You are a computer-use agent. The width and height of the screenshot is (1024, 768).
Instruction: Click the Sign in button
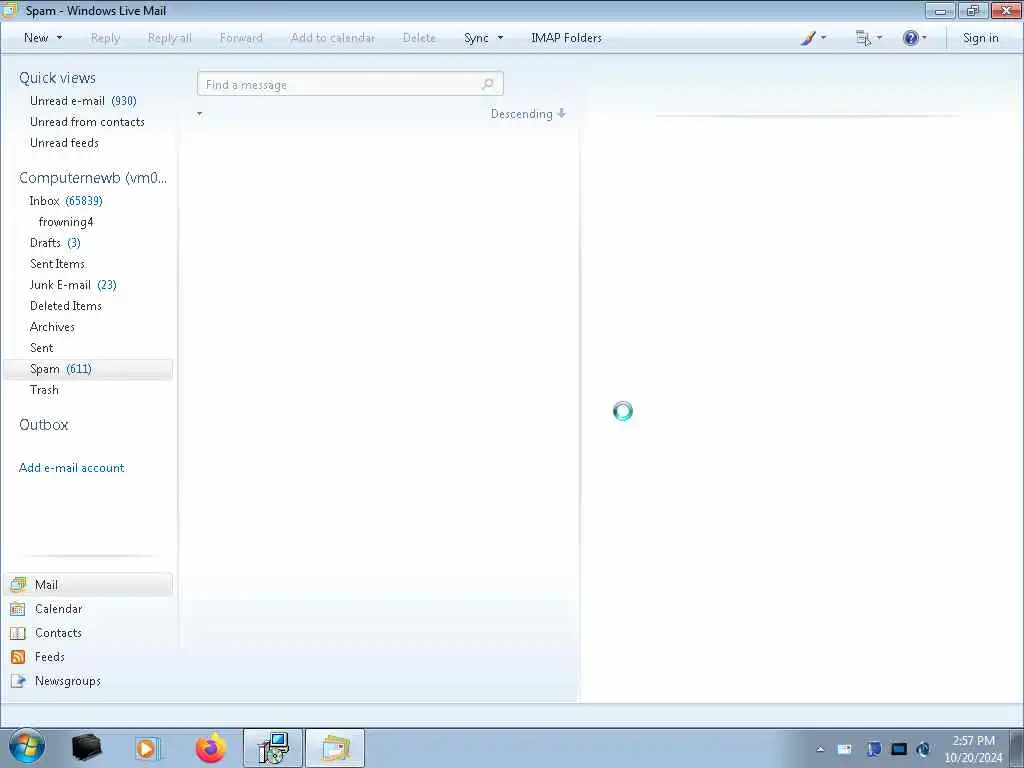click(980, 38)
